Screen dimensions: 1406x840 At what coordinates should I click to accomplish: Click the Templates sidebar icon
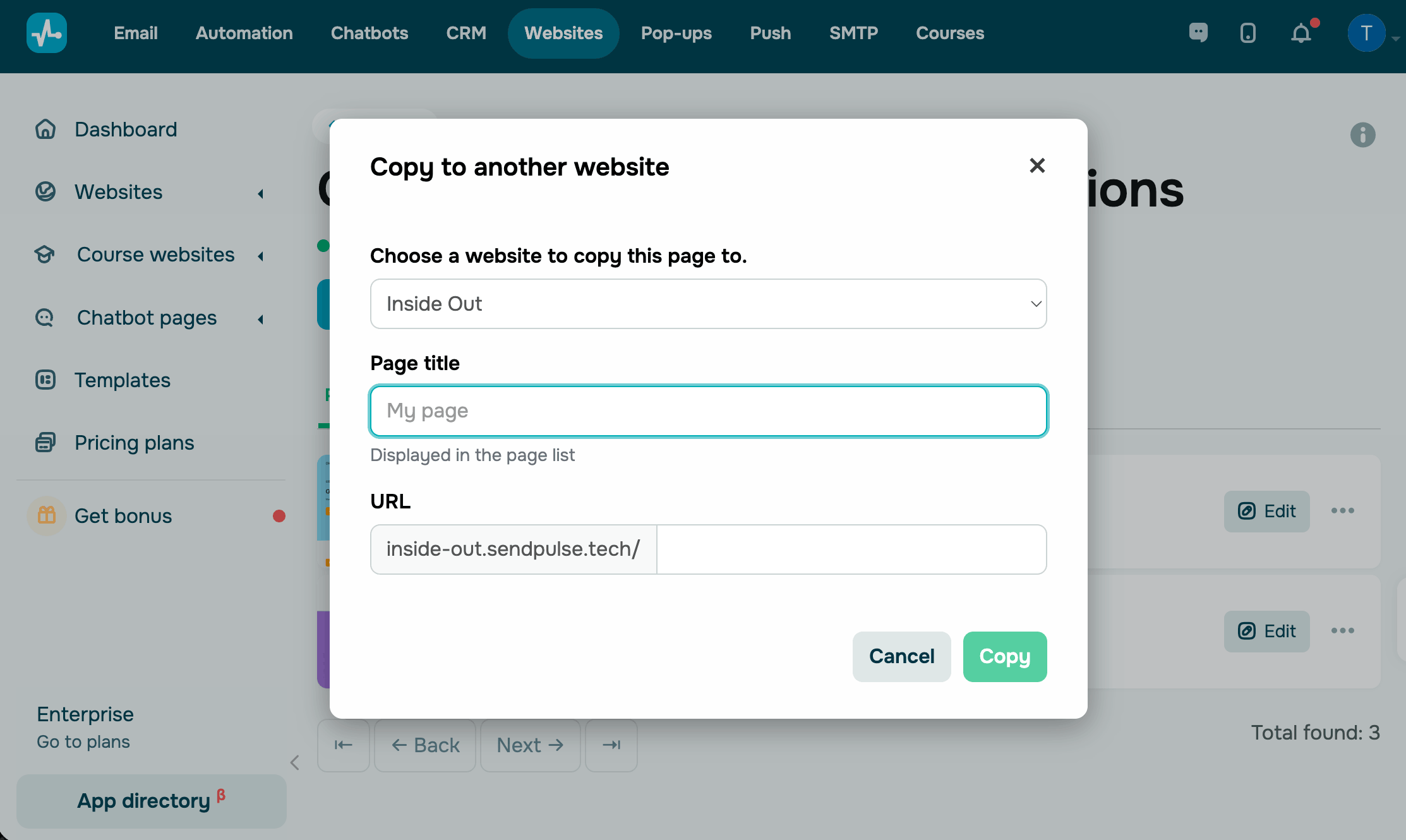(45, 380)
